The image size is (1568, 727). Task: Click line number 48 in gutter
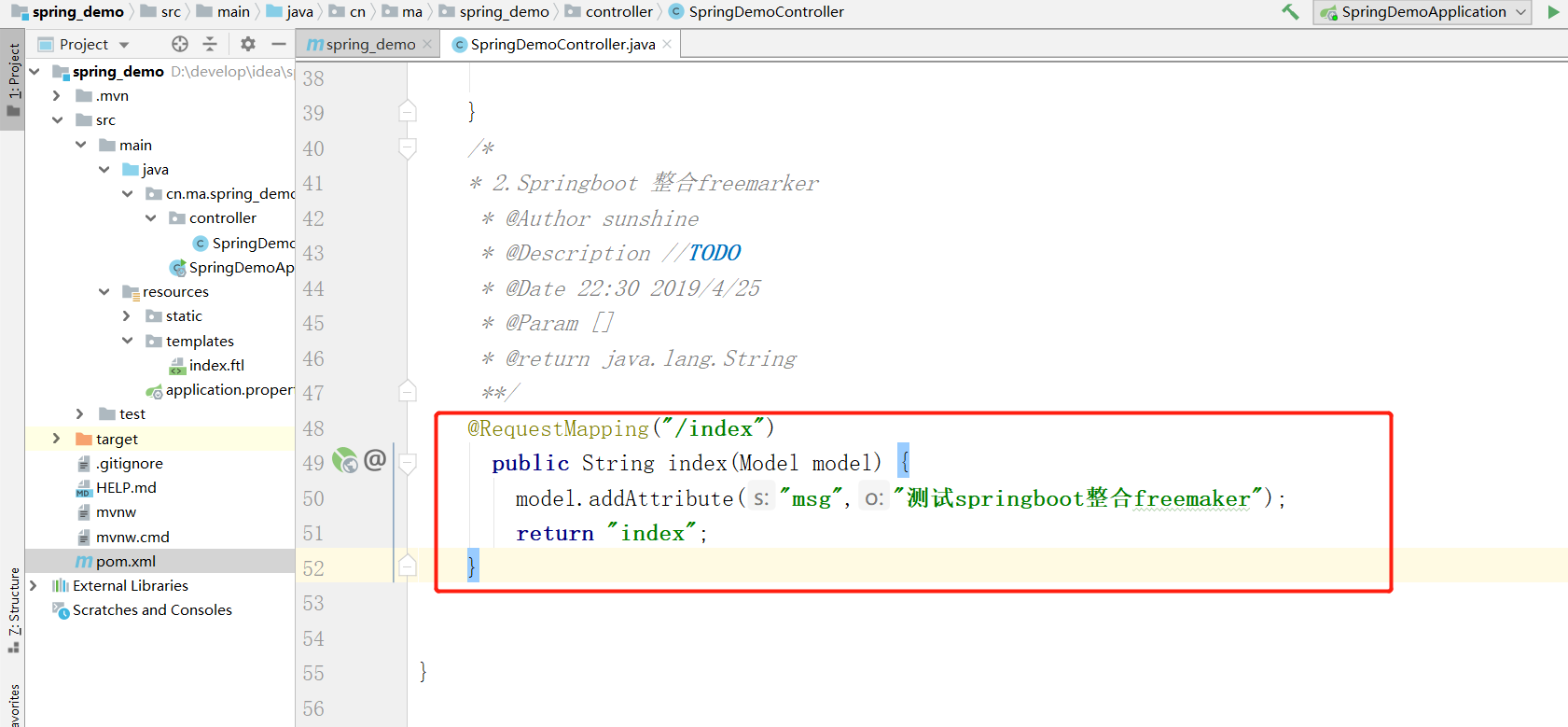click(313, 428)
